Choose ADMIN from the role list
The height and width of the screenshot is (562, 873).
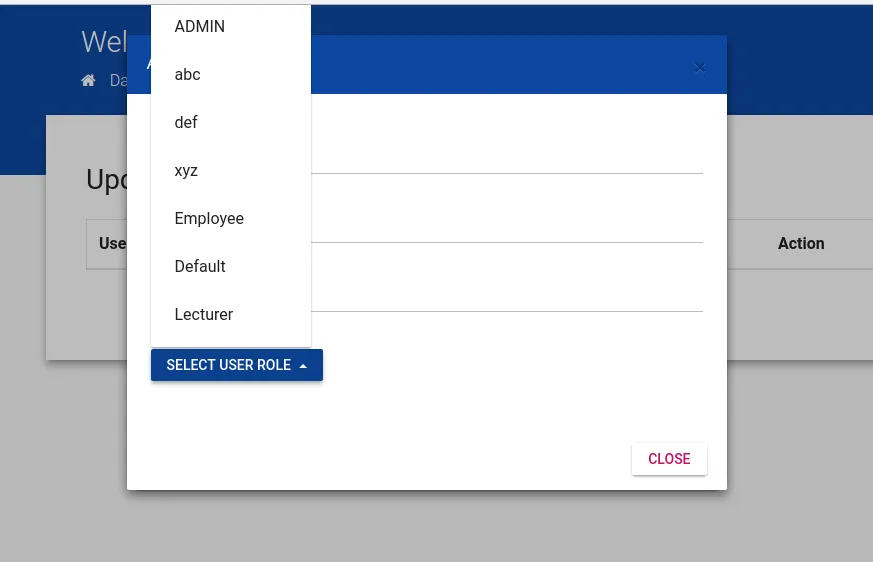pos(200,27)
